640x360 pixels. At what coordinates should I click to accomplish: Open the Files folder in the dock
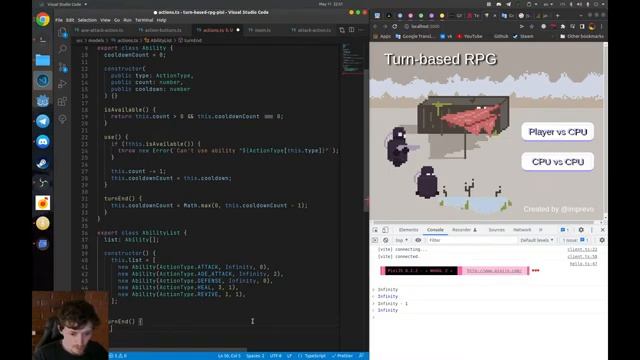point(43,60)
